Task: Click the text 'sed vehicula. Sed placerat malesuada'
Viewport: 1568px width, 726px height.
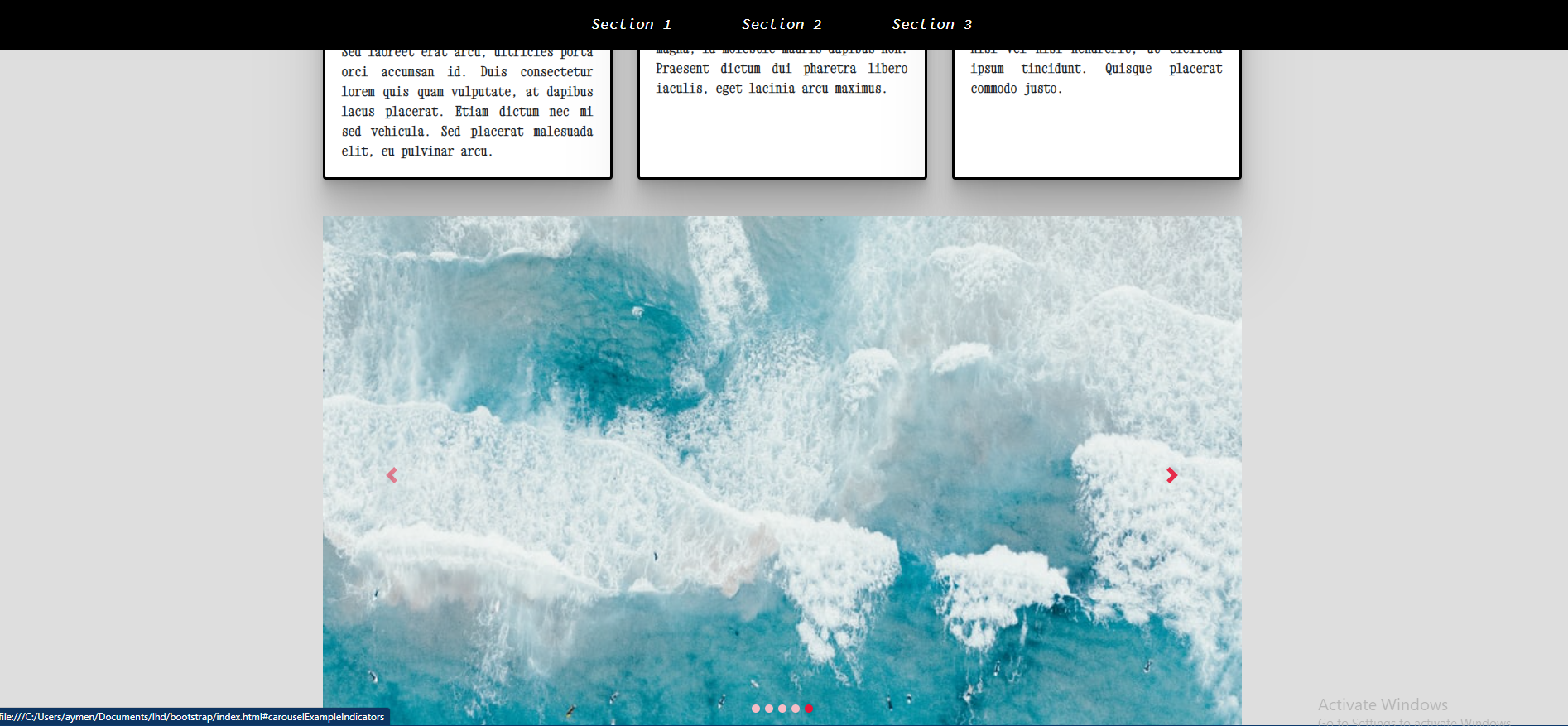Action: 467,132
